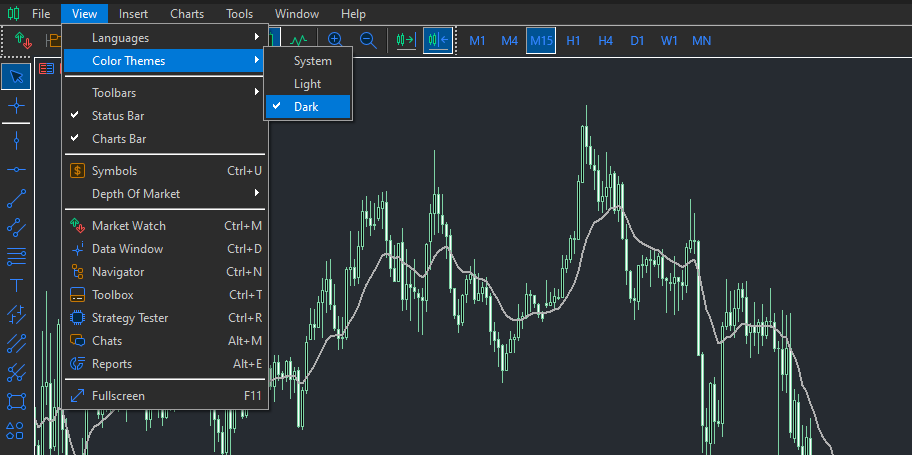
Task: Switch to the H1 timeframe
Action: (573, 41)
